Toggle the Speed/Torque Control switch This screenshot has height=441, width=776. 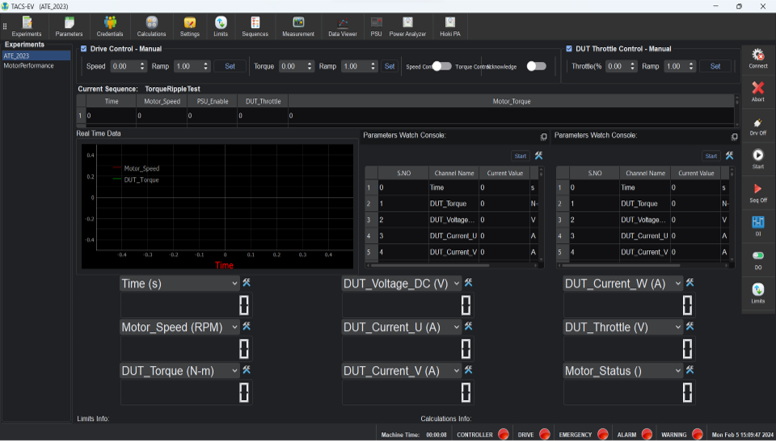tap(441, 66)
